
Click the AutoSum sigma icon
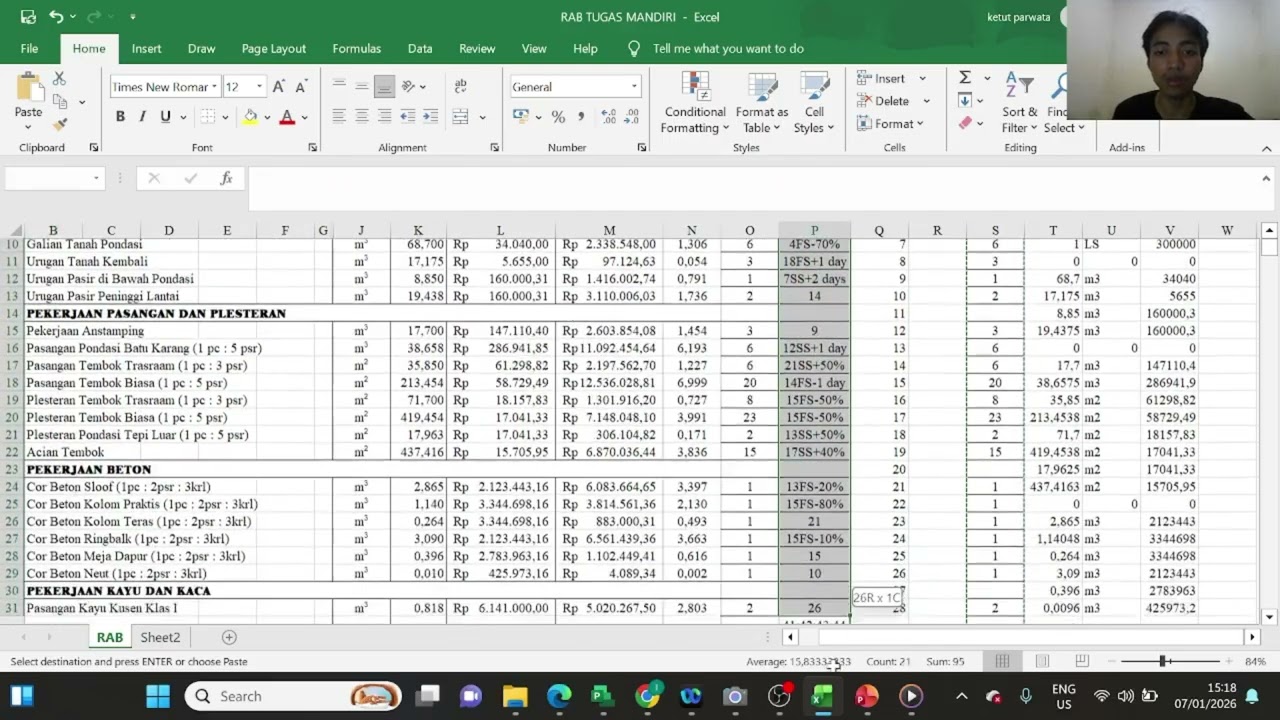click(965, 77)
